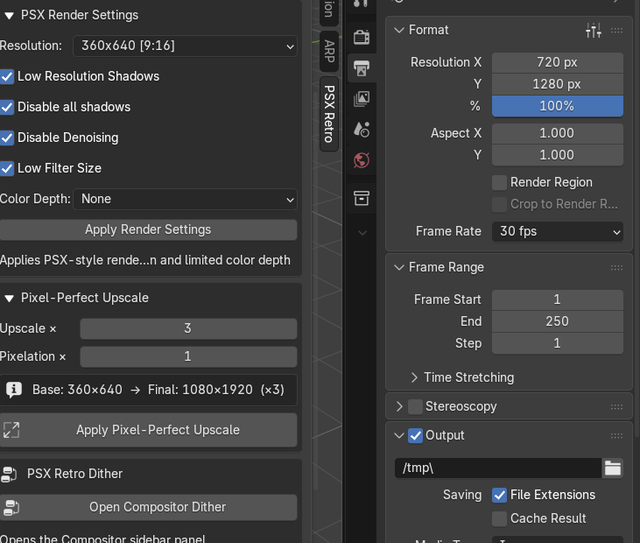The image size is (640, 543).
Task: Open the Collection properties archive icon
Action: 361,198
